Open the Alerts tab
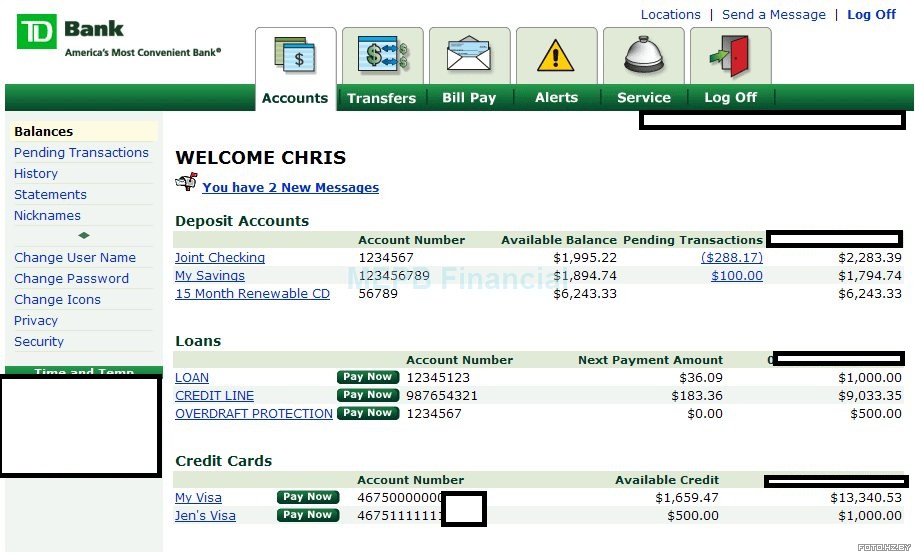This screenshot has height=555, width=915. coord(556,97)
